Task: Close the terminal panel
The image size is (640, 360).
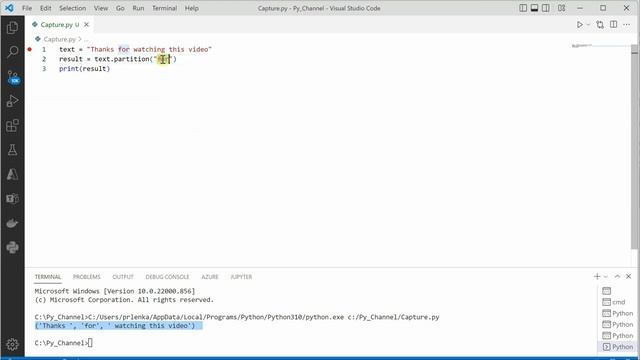Action: coord(629,276)
